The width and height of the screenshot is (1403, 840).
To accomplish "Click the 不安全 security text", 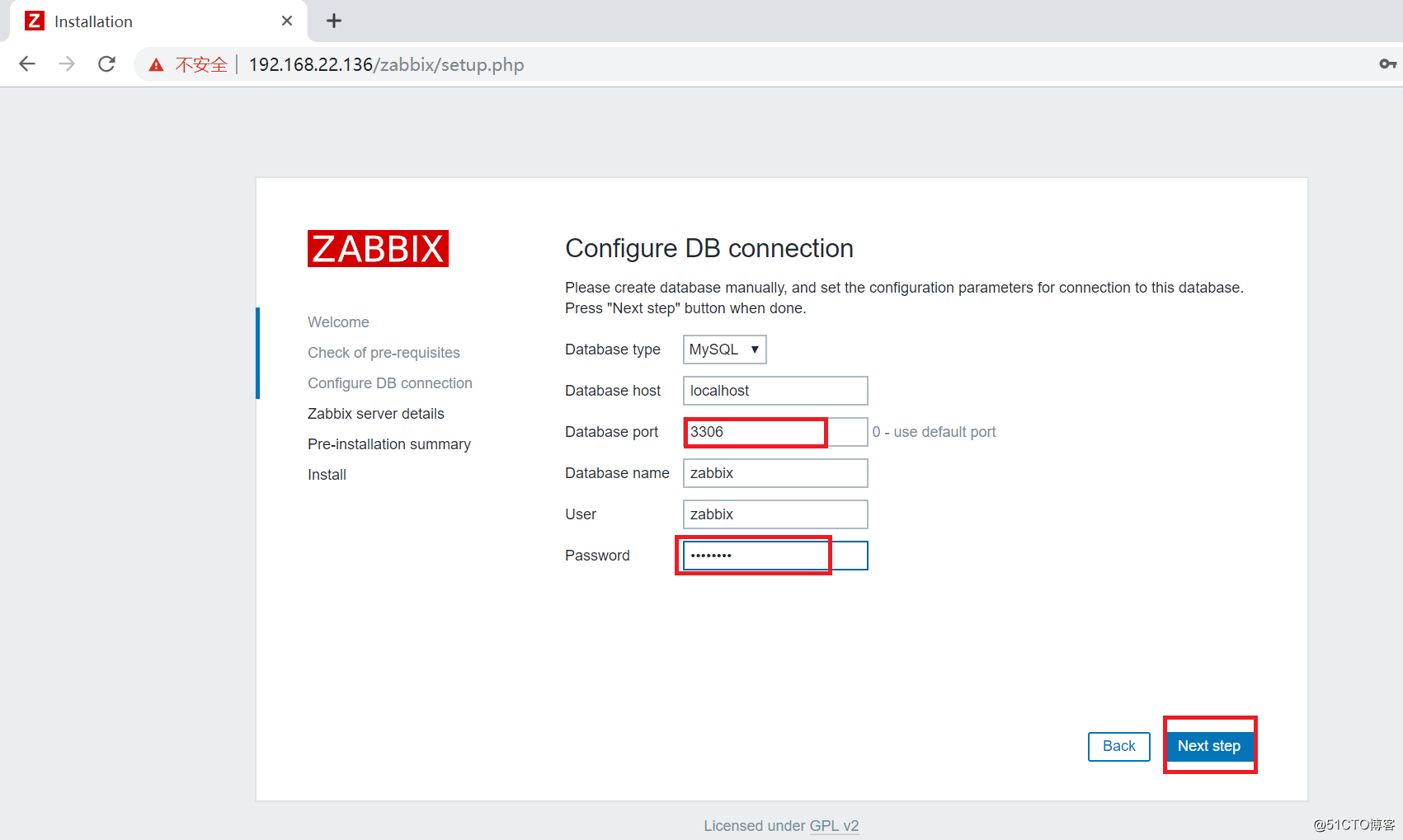I will click(x=201, y=65).
